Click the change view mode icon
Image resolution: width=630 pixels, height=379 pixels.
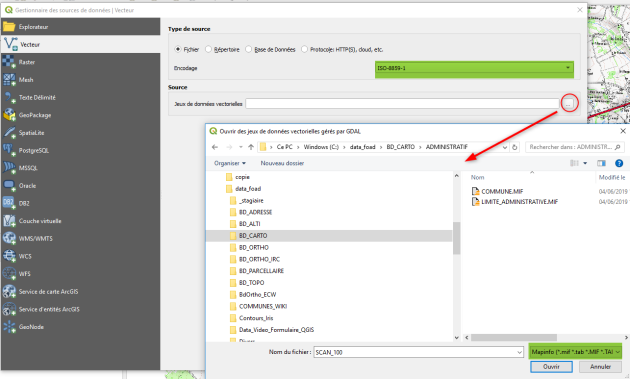click(x=575, y=163)
